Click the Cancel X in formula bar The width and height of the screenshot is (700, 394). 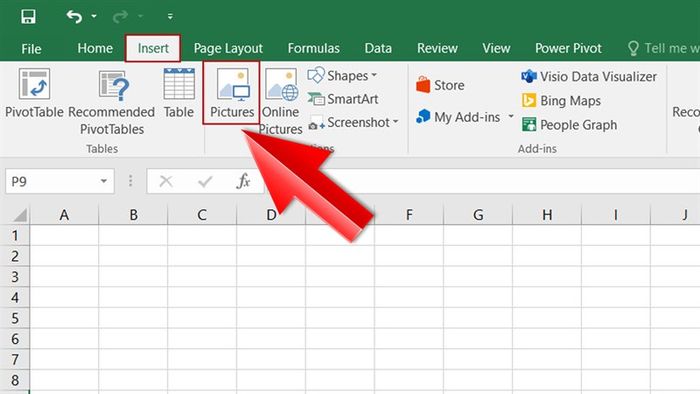point(166,182)
